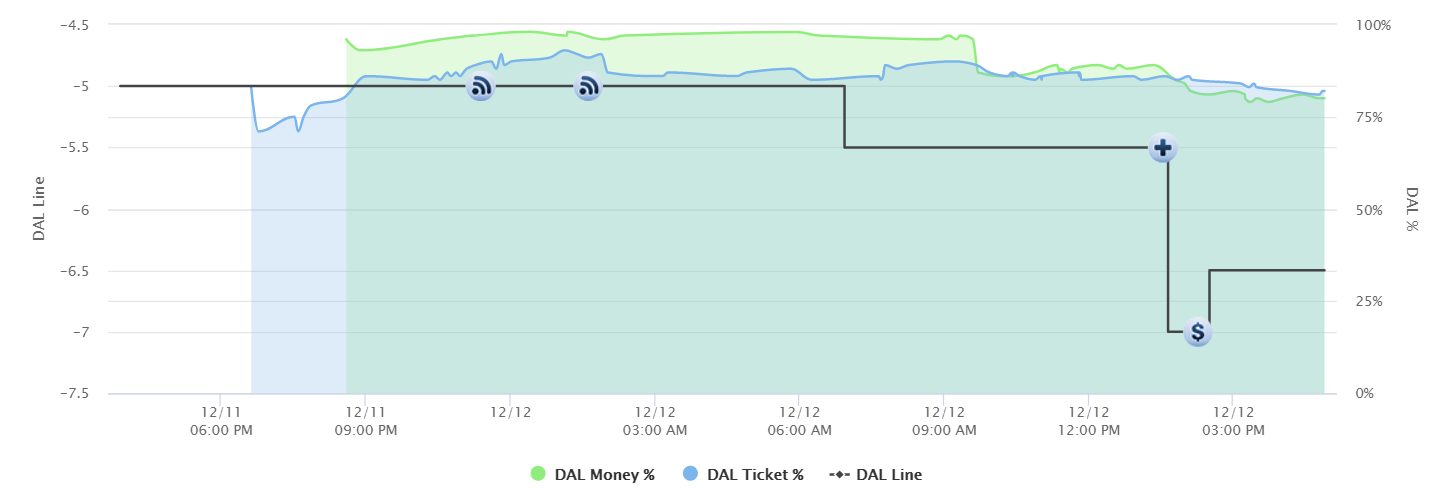Image resolution: width=1449 pixels, height=488 pixels.
Task: Toggle the DAL Line series label
Action: coord(889,475)
